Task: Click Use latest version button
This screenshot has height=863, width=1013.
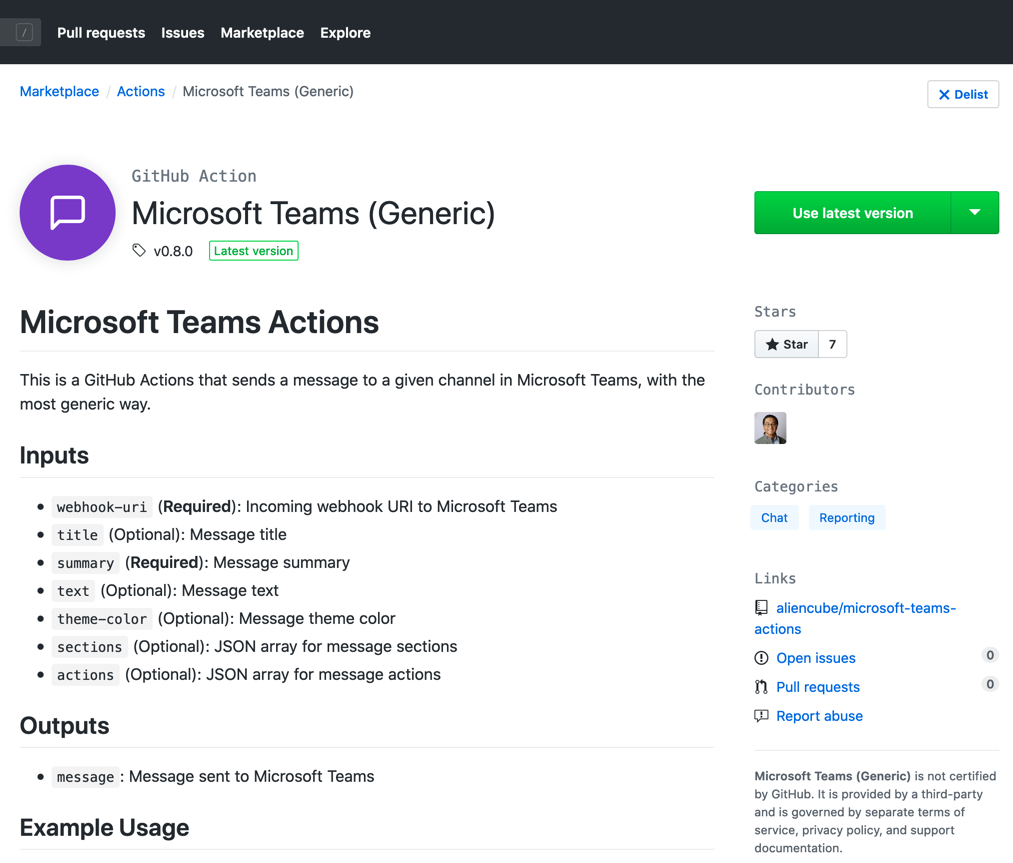Action: 853,213
